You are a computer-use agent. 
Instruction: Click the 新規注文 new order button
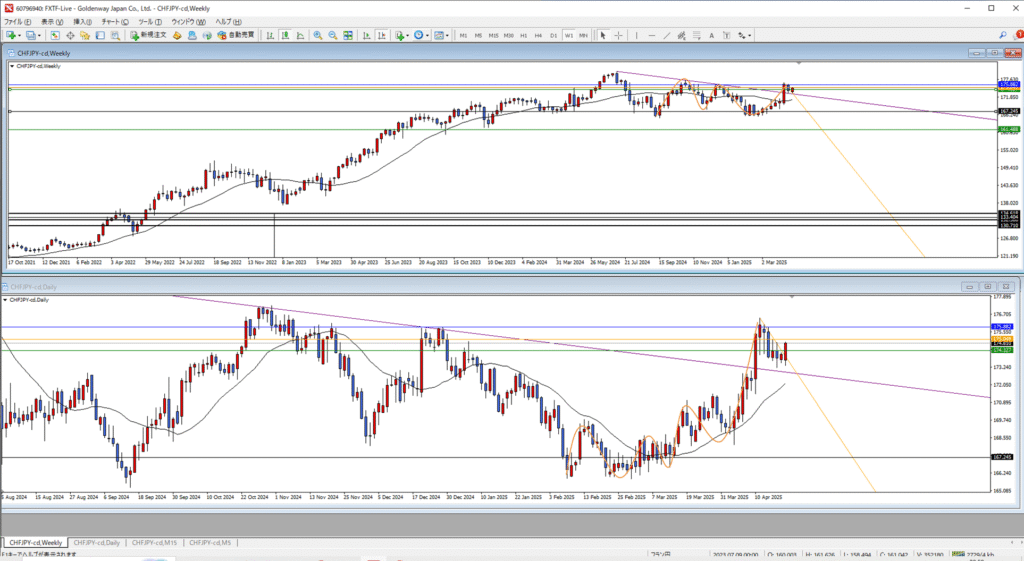tap(148, 35)
